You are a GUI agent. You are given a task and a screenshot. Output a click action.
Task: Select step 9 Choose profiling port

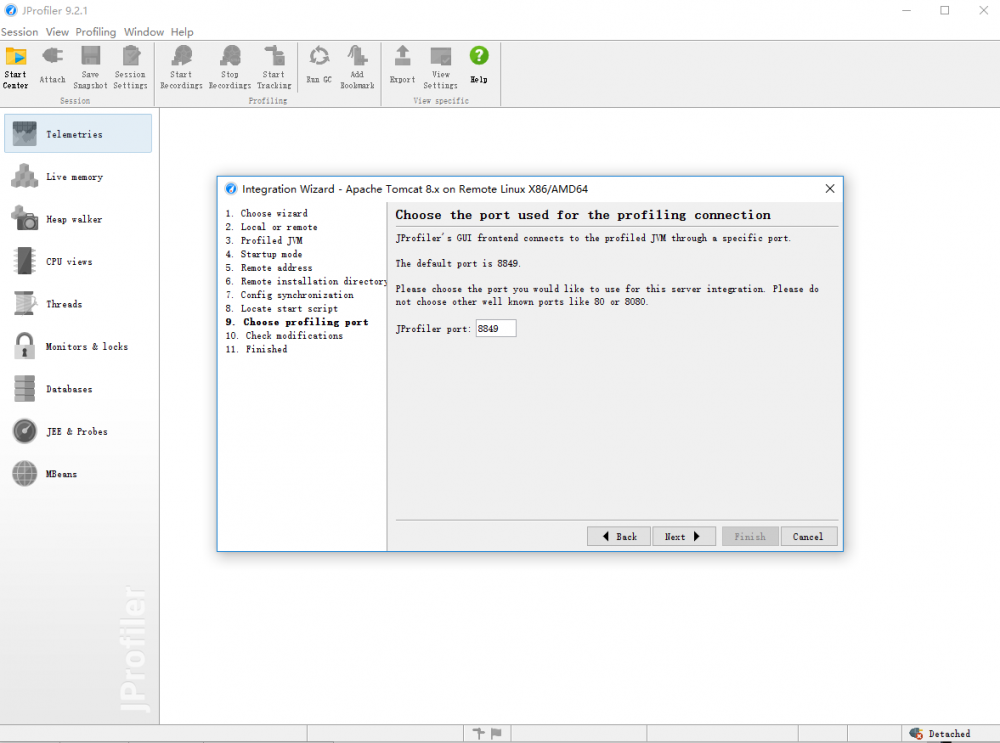[297, 322]
